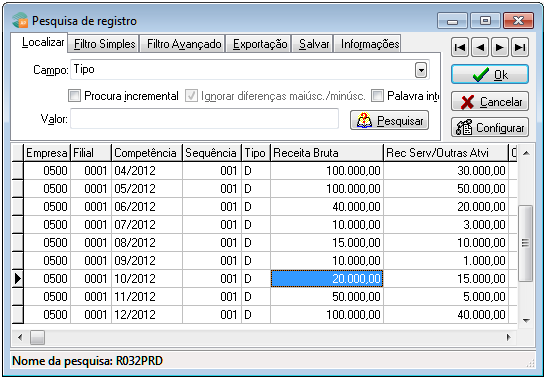This screenshot has height=379, width=546.
Task: Go to the first record navigation button
Action: 460,47
